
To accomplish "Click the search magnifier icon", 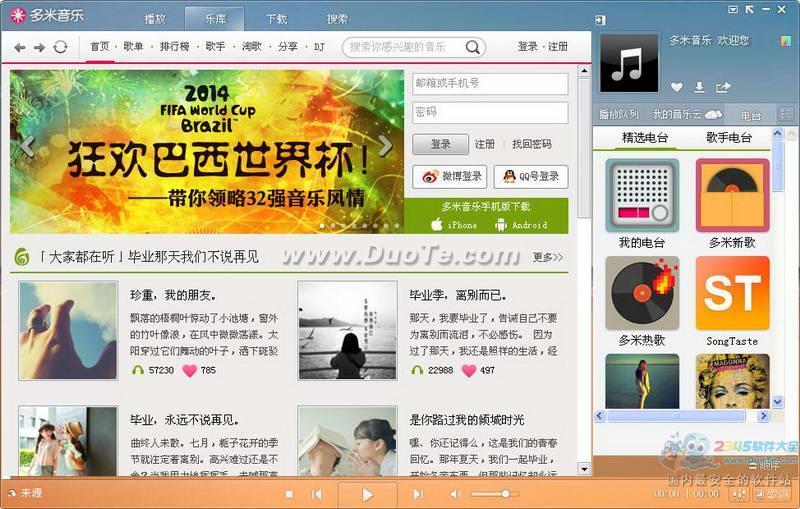I will (x=472, y=47).
